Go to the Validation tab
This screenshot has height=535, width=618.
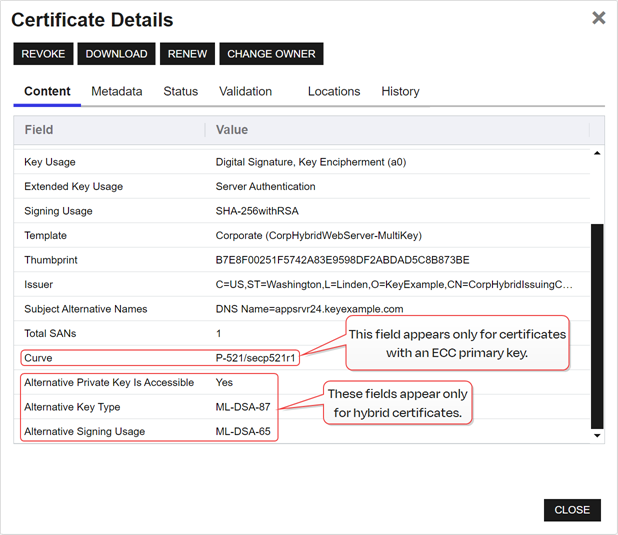tap(245, 91)
